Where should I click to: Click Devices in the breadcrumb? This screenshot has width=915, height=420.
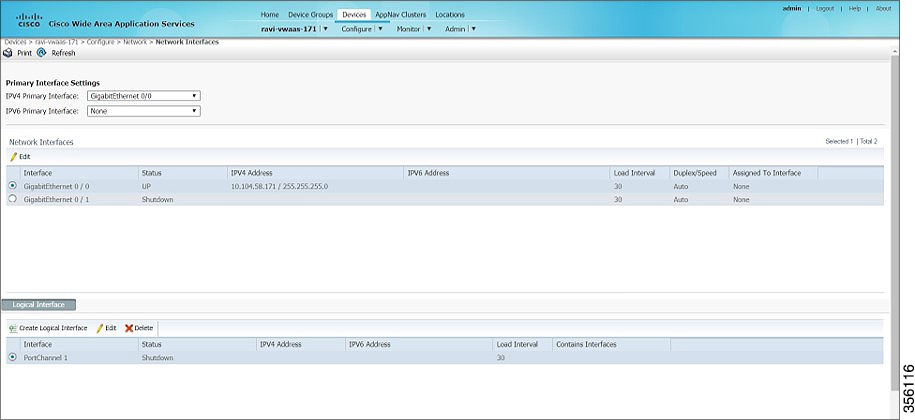click(x=16, y=42)
